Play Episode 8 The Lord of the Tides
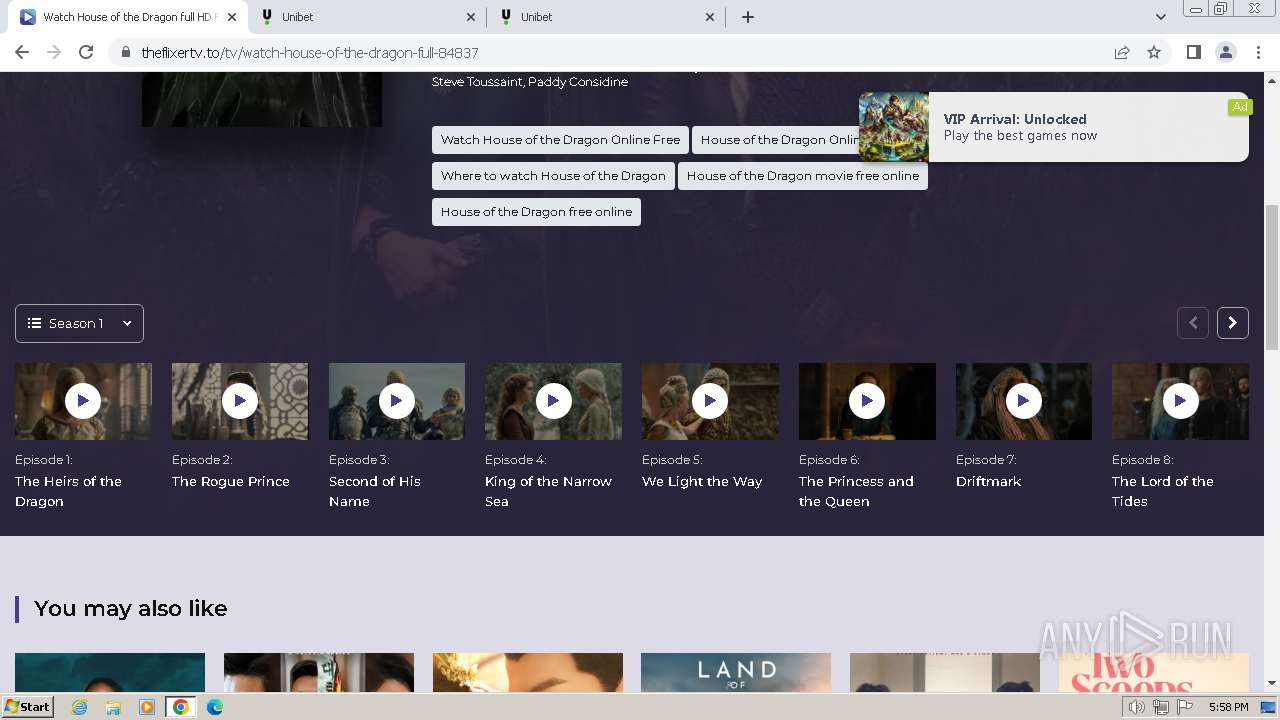This screenshot has height=720, width=1280. pyautogui.click(x=1180, y=401)
